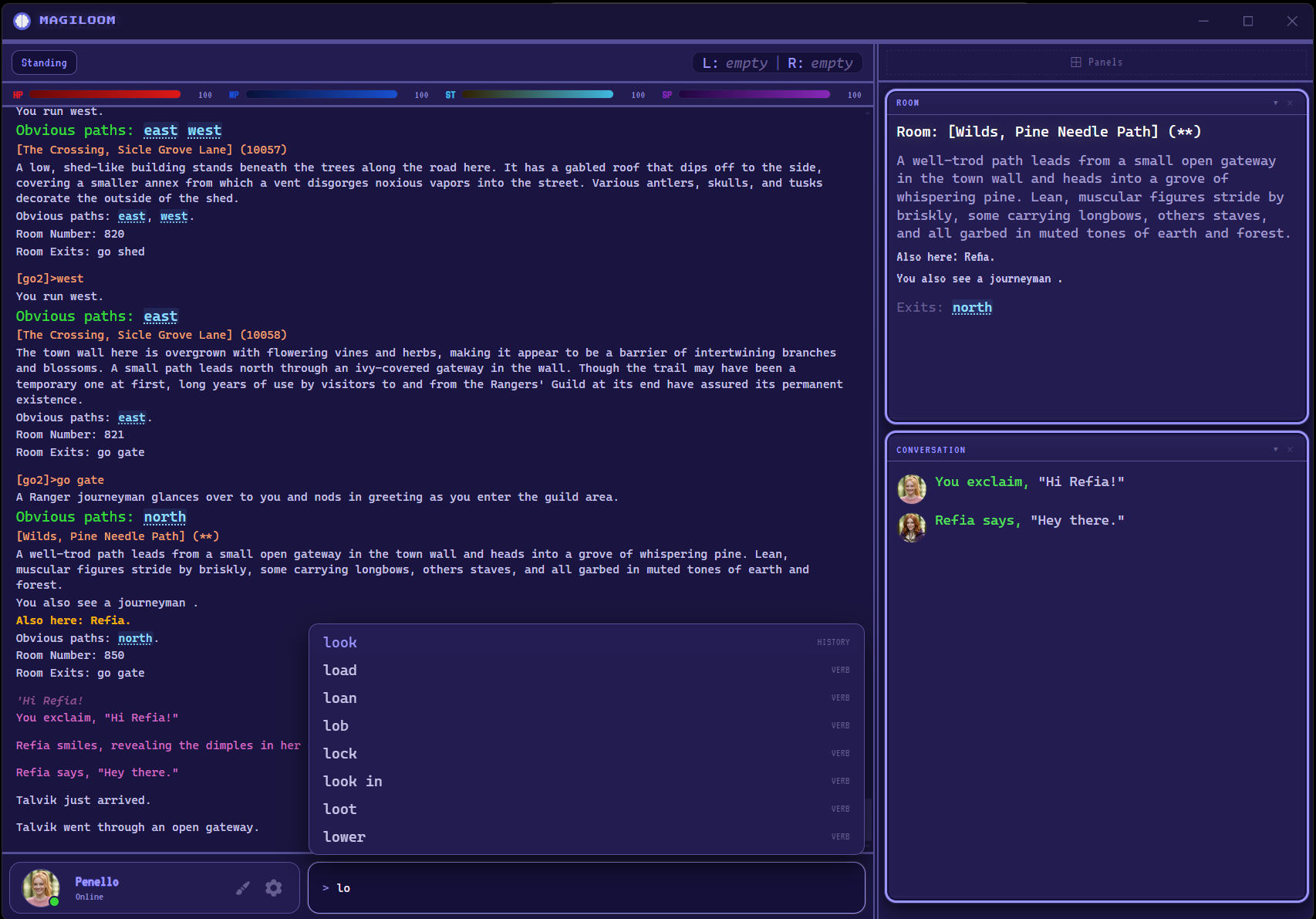Viewport: 1316px width, 919px height.
Task: Click the large green-heading north path link
Action: tap(165, 517)
